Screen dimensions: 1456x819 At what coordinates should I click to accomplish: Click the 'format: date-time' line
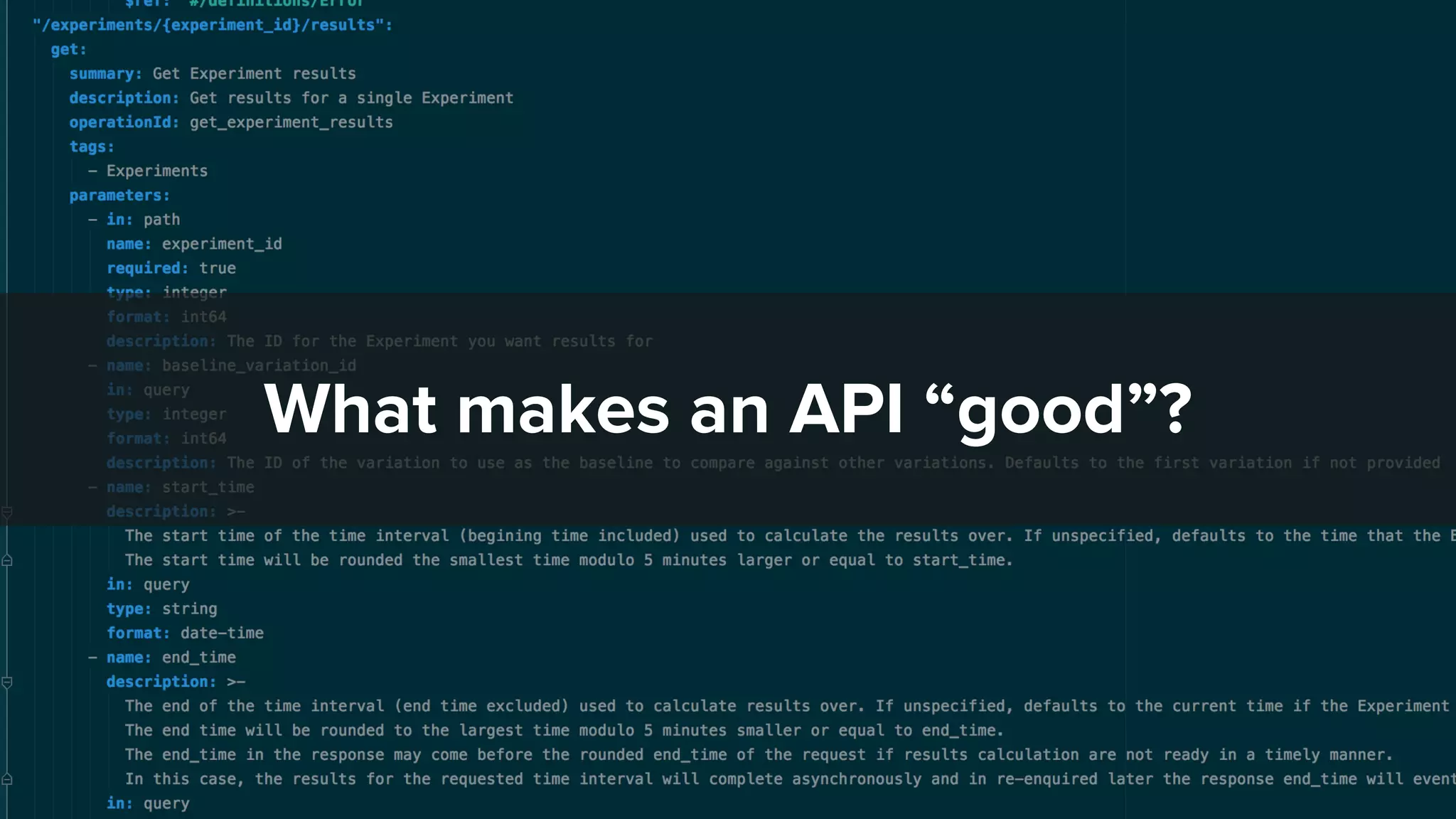(x=185, y=633)
